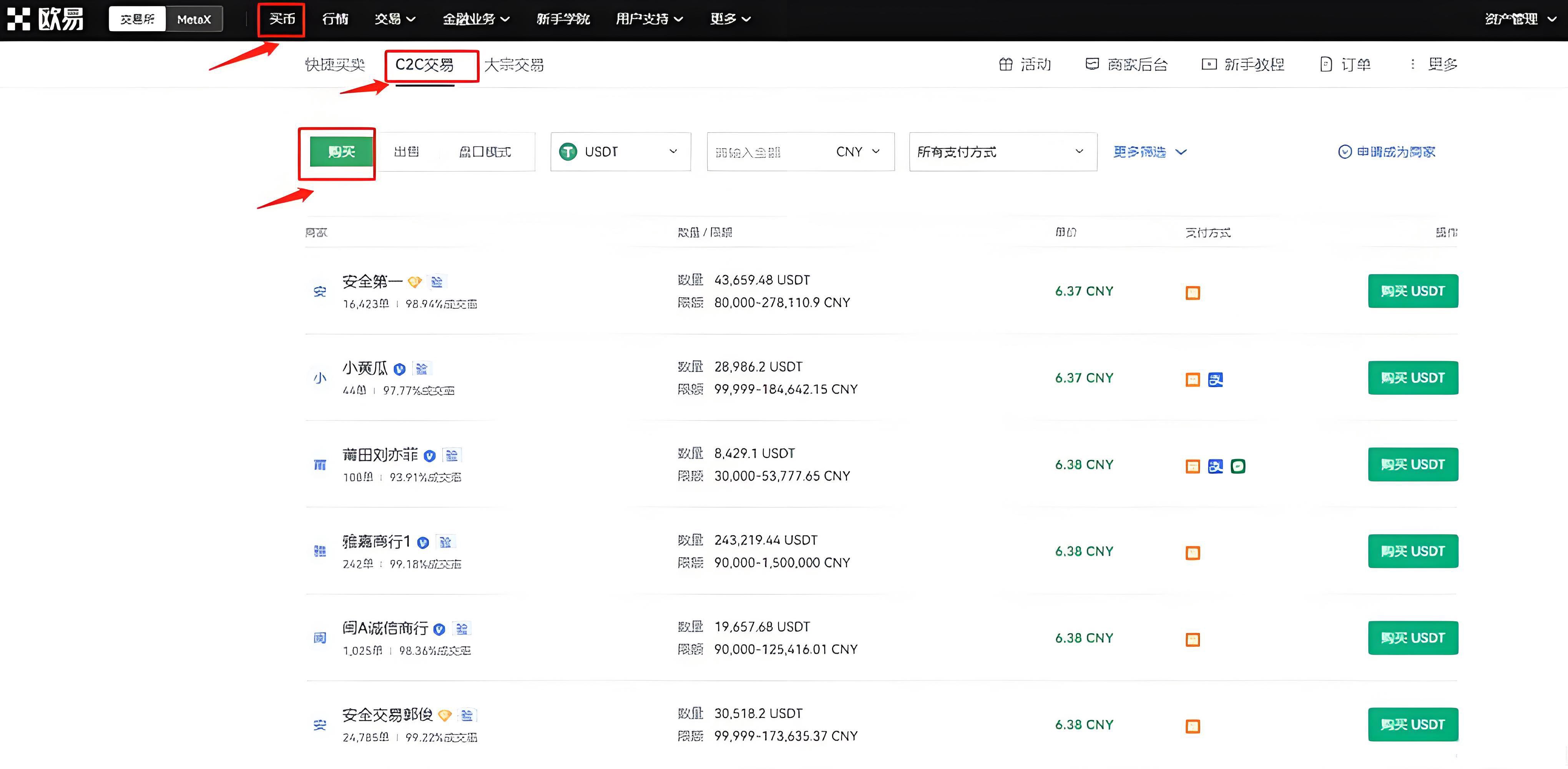The height and width of the screenshot is (769, 1568).
Task: Expand the 更多 menu in top bar
Action: [x=731, y=19]
